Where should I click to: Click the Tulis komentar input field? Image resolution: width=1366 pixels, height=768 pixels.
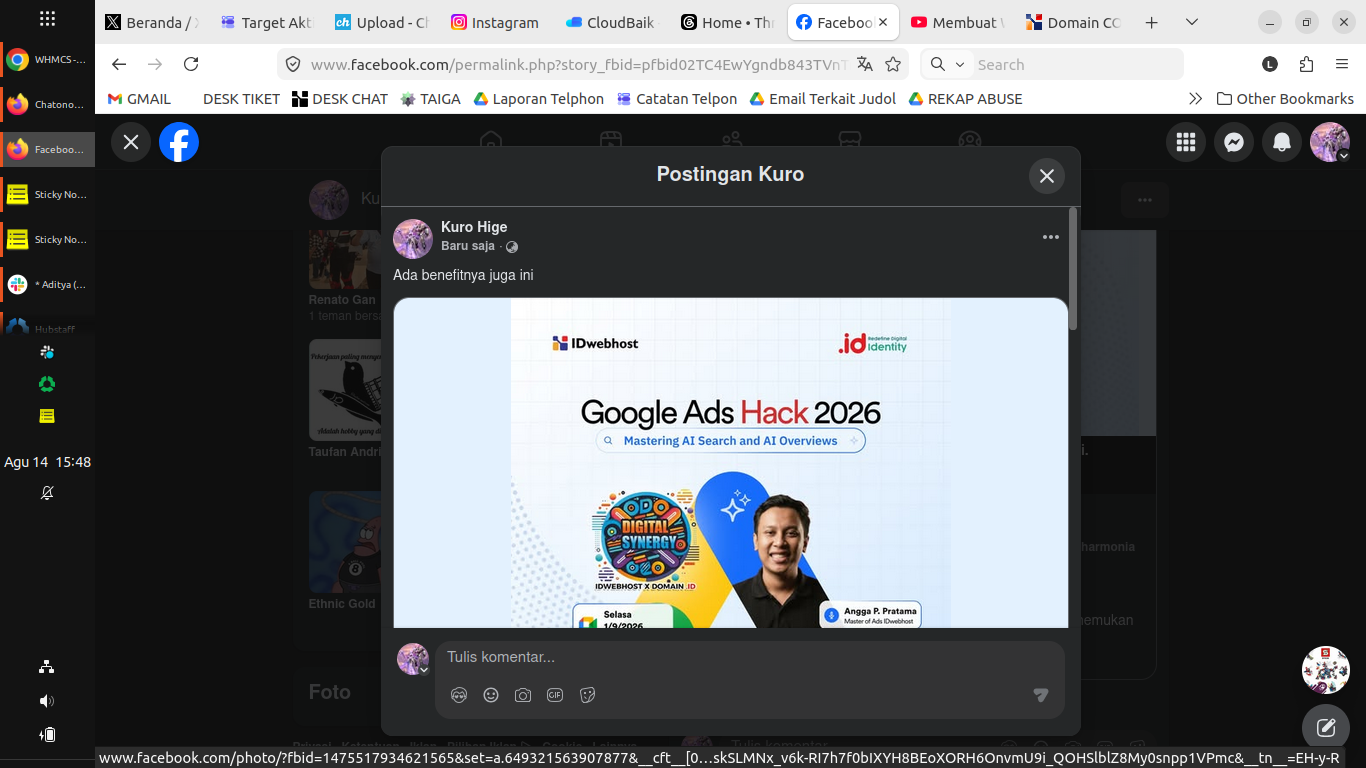750,657
